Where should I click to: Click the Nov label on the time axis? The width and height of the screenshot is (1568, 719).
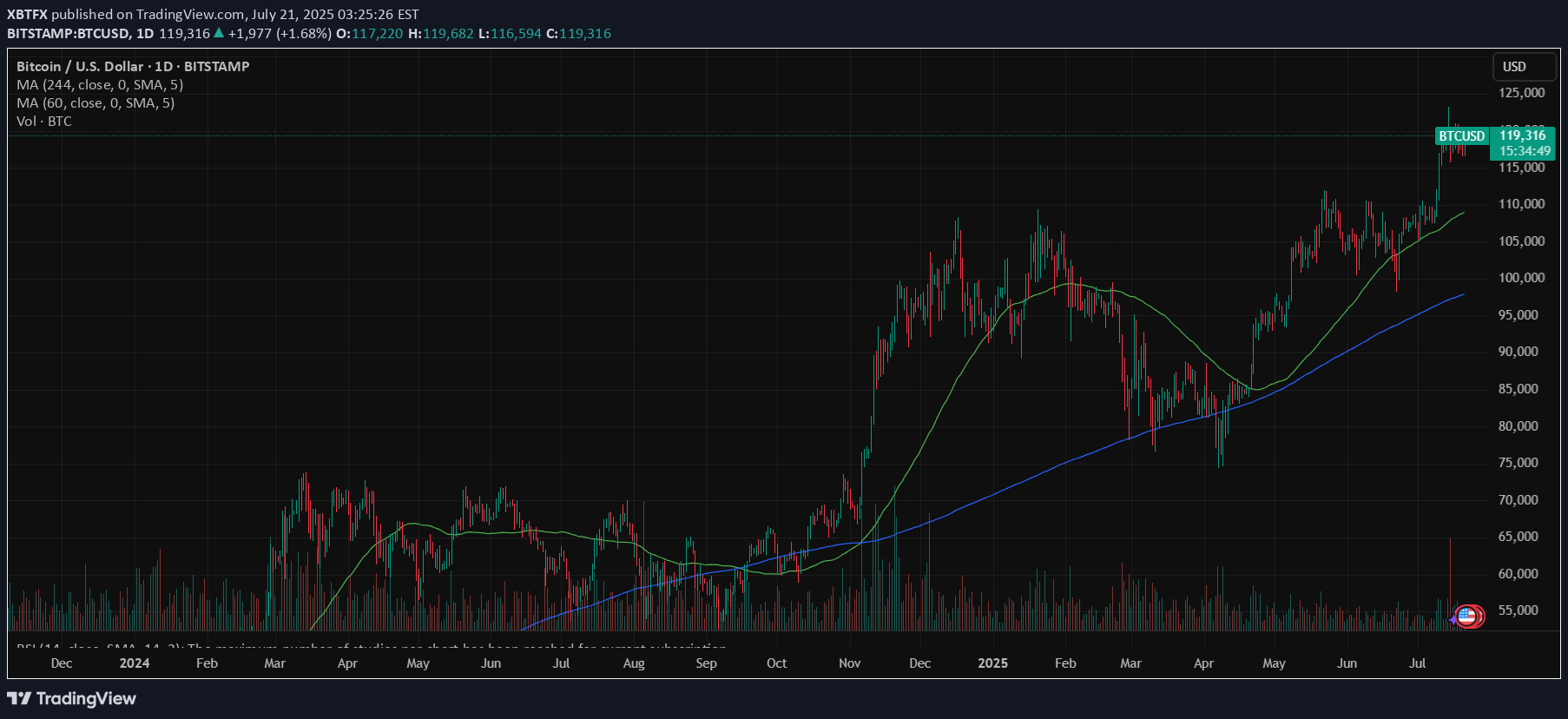(850, 663)
